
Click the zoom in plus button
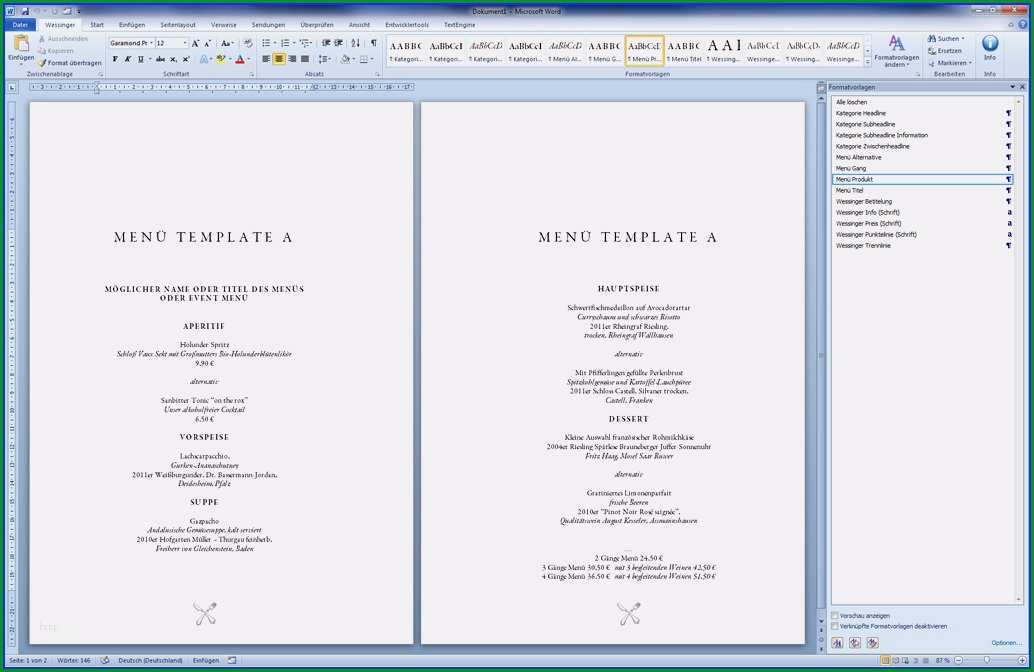[x=1022, y=660]
